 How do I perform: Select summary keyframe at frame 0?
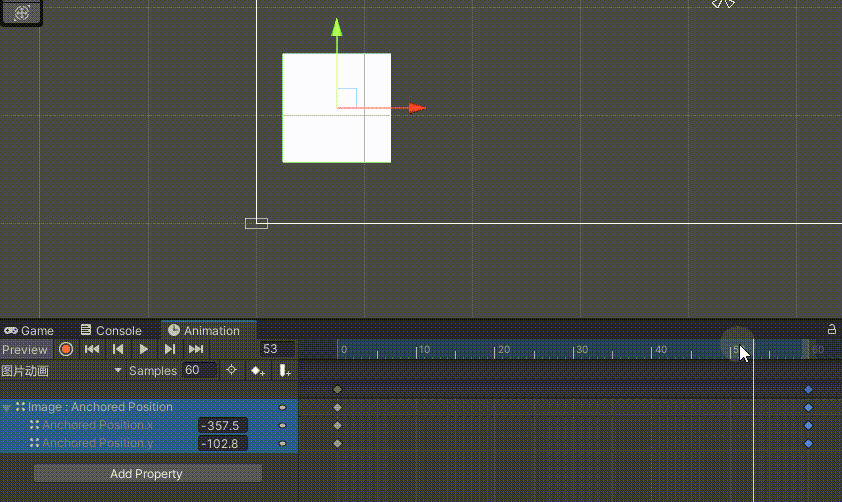tap(337, 389)
